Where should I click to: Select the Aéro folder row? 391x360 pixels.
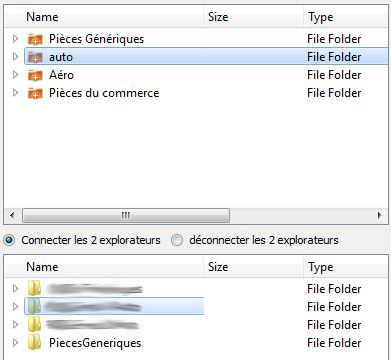pyautogui.click(x=196, y=75)
